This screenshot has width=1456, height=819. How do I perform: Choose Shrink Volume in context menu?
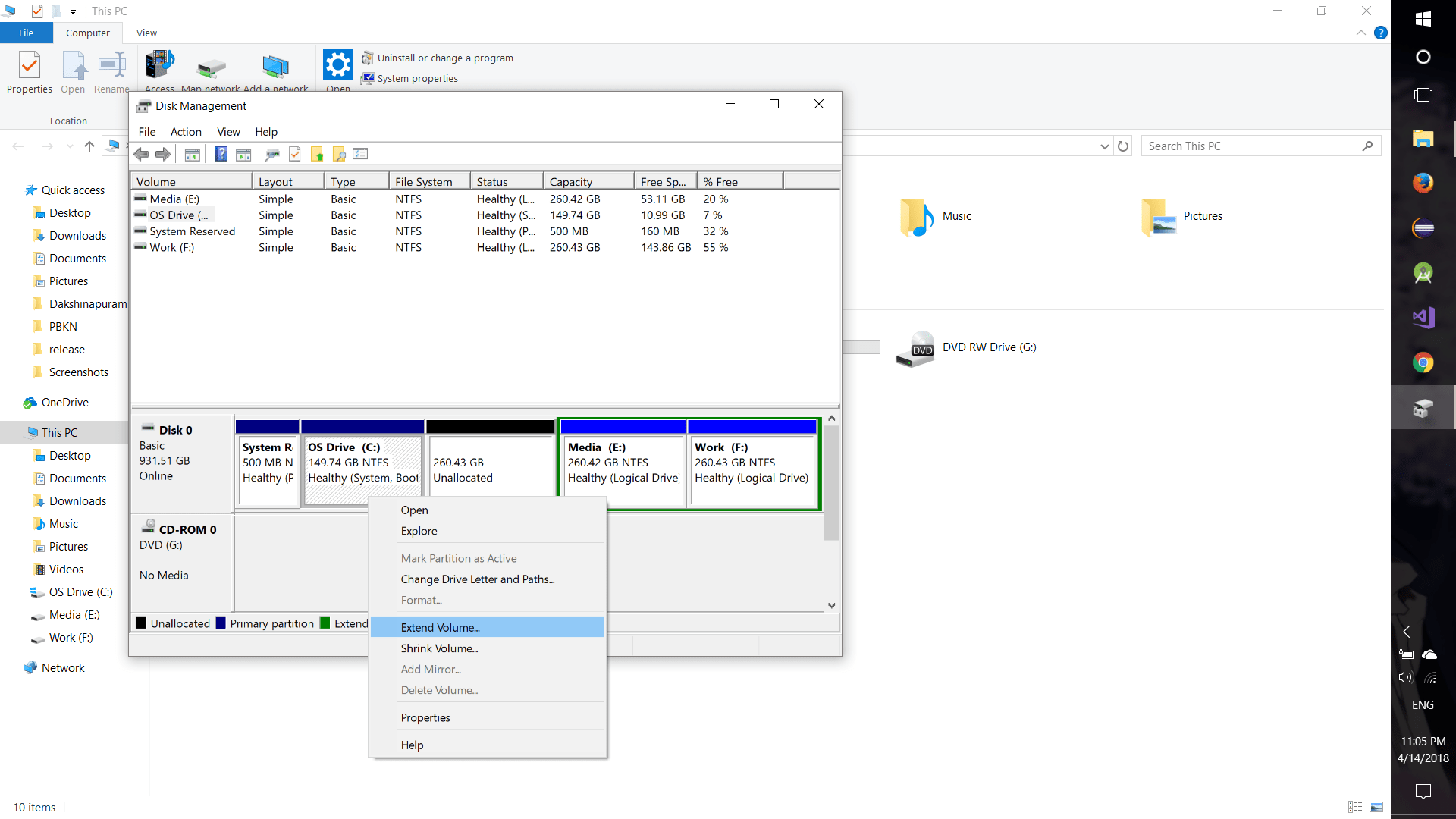(439, 648)
